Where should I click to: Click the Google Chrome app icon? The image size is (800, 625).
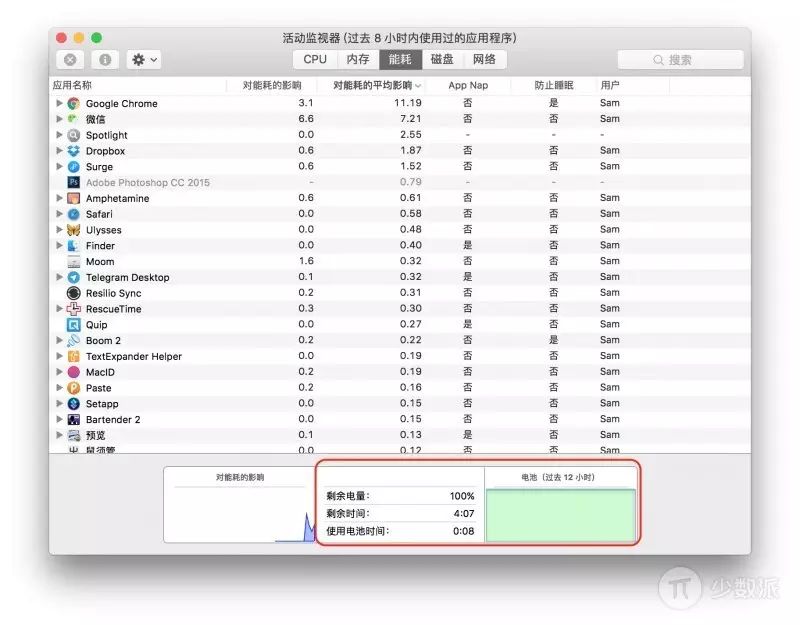tap(73, 103)
